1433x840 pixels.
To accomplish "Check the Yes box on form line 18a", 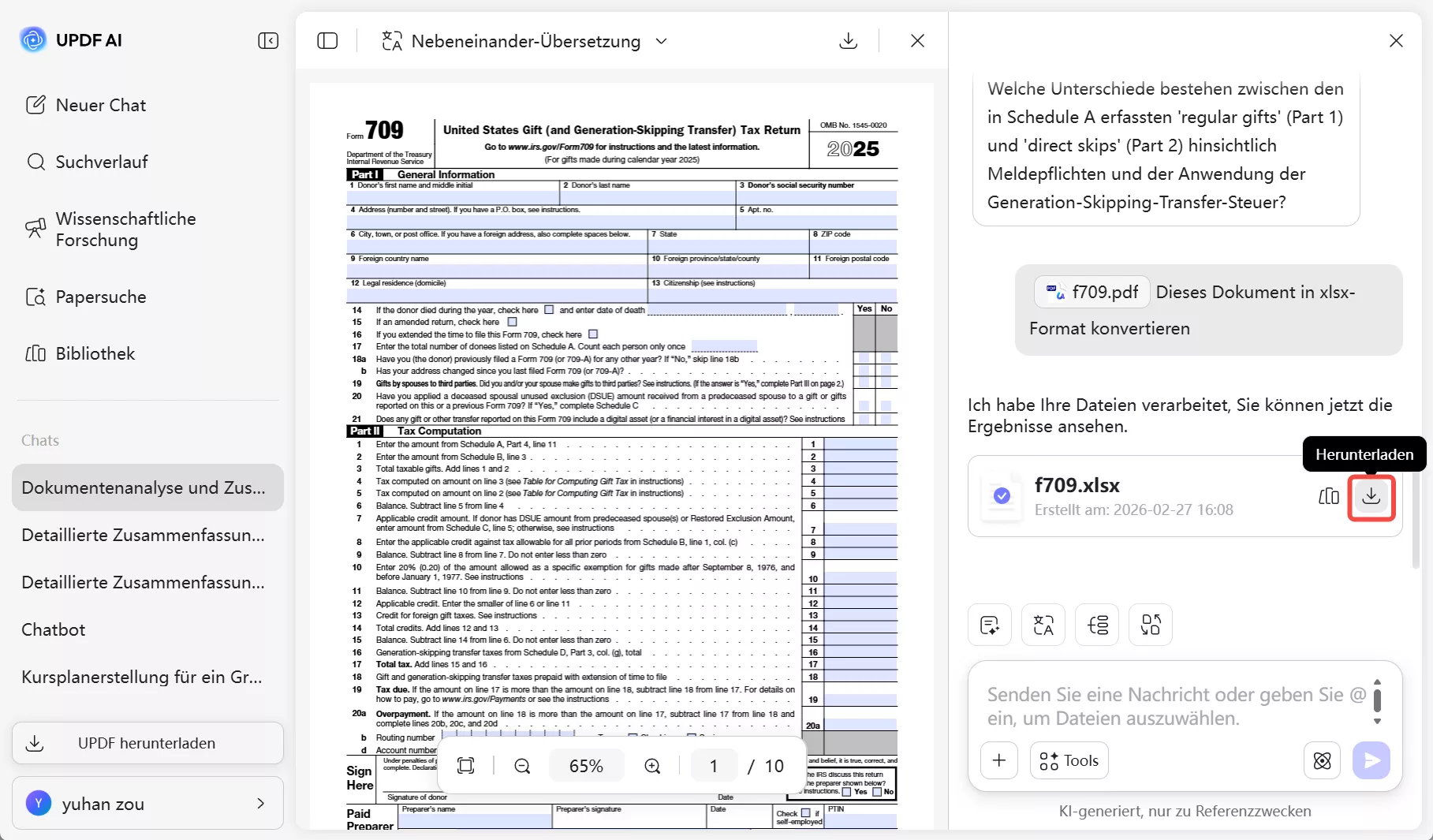I will pyautogui.click(x=864, y=359).
